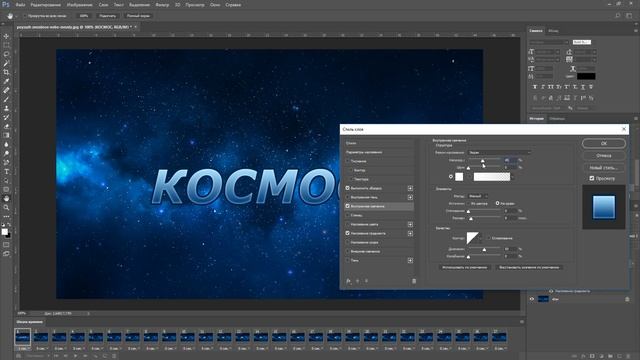Select the Move tool
This screenshot has height=360, width=640.
coord(6,36)
